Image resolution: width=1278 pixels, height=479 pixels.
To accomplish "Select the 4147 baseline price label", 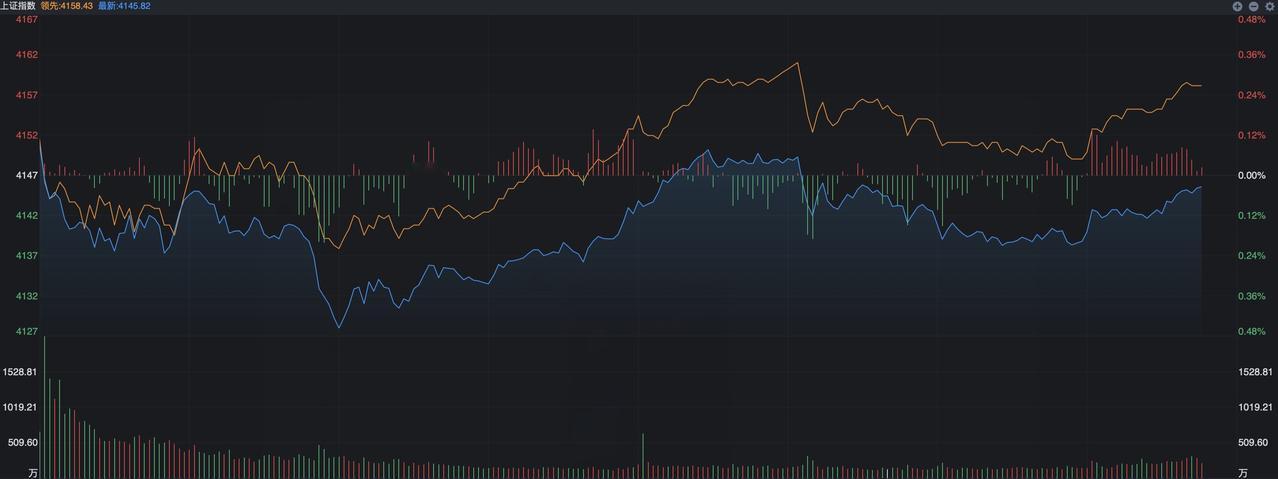I will tap(28, 175).
